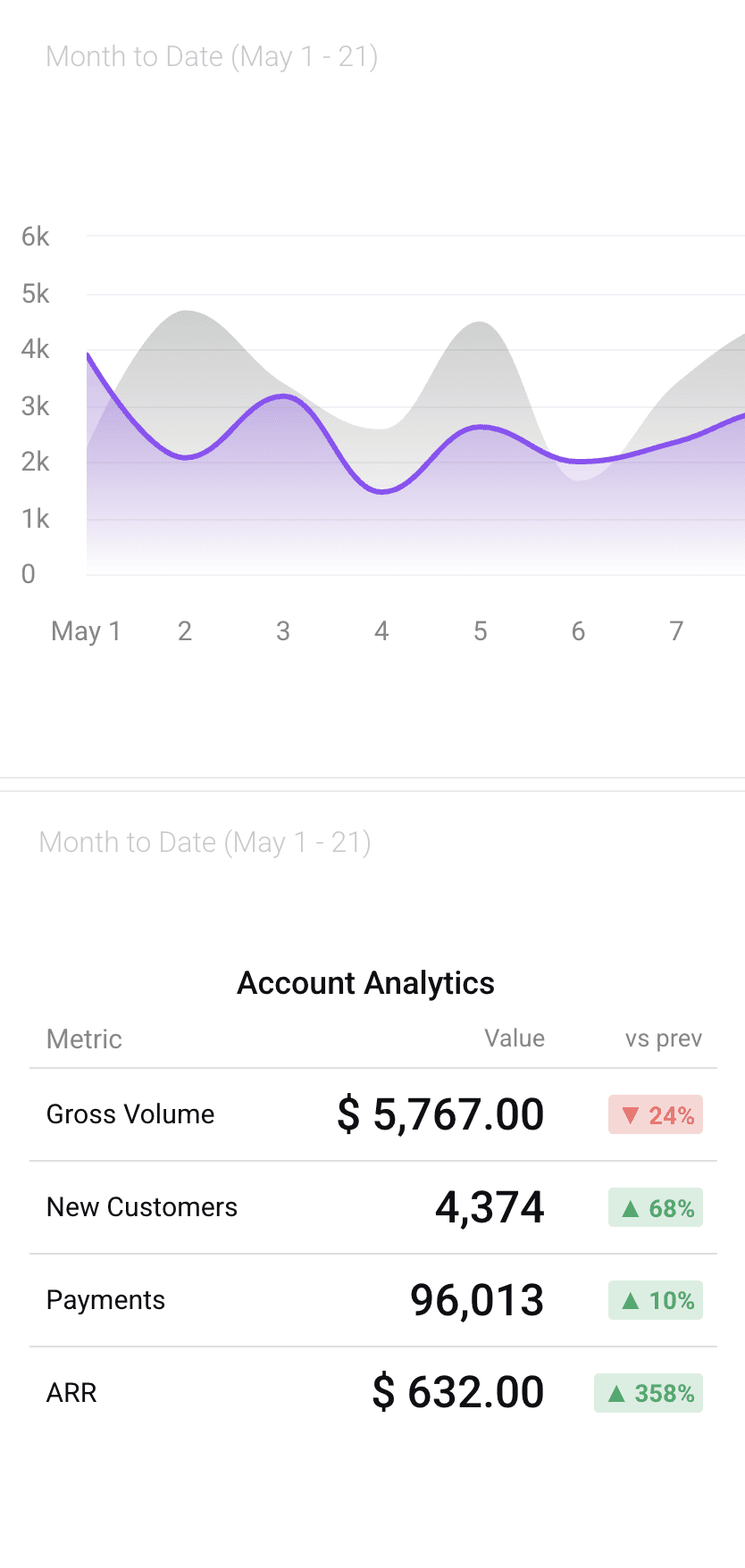Click the Value column header
745x1568 pixels.
(515, 1038)
